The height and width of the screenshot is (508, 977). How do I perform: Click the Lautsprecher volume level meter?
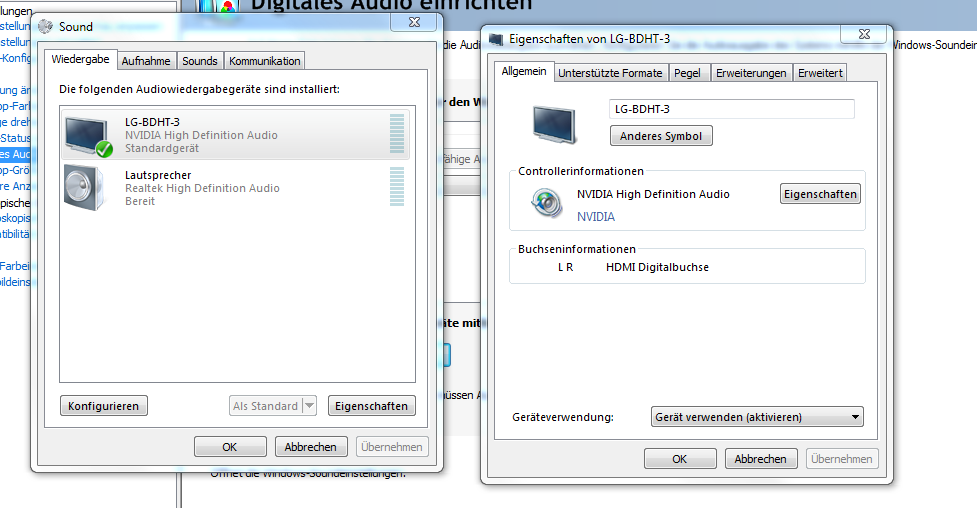tap(397, 186)
